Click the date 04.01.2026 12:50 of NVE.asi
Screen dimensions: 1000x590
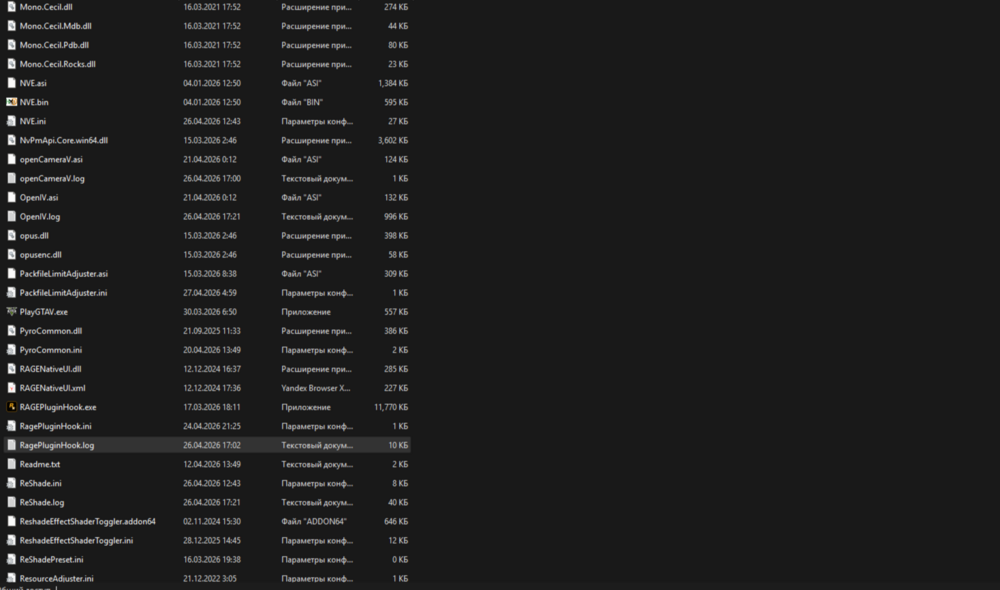(212, 83)
